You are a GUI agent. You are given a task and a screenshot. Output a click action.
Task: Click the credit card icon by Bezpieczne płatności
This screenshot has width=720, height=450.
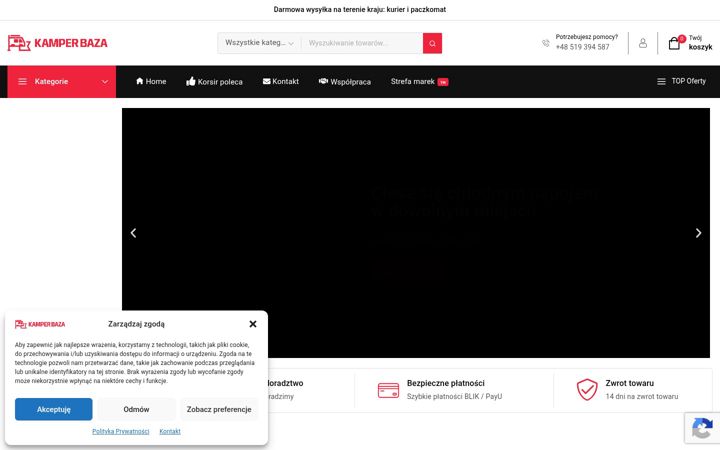pyautogui.click(x=388, y=390)
